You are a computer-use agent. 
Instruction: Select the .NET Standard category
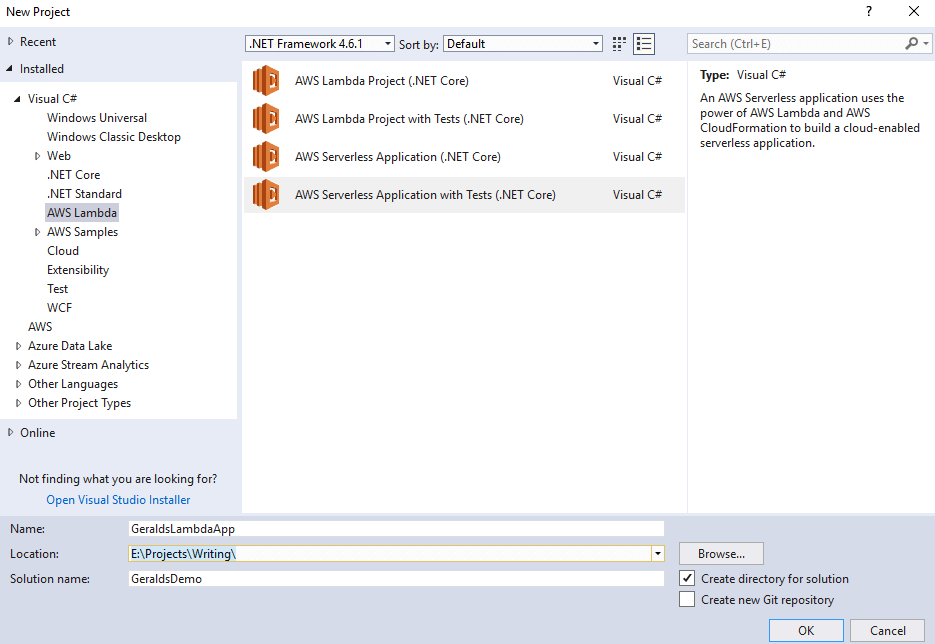pyautogui.click(x=84, y=194)
